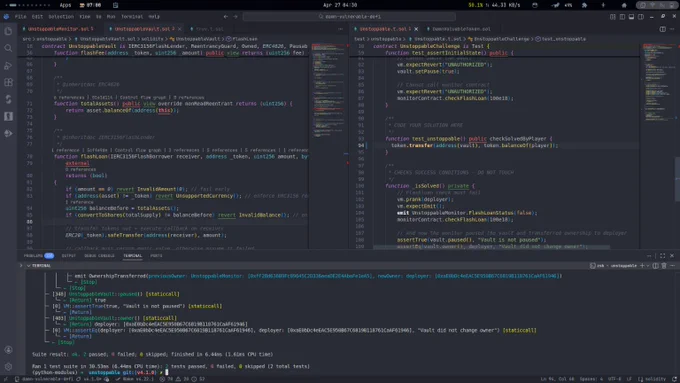Viewport: 680px width, 383px height.
Task: Open more actions of right editor group
Action: point(672,29)
